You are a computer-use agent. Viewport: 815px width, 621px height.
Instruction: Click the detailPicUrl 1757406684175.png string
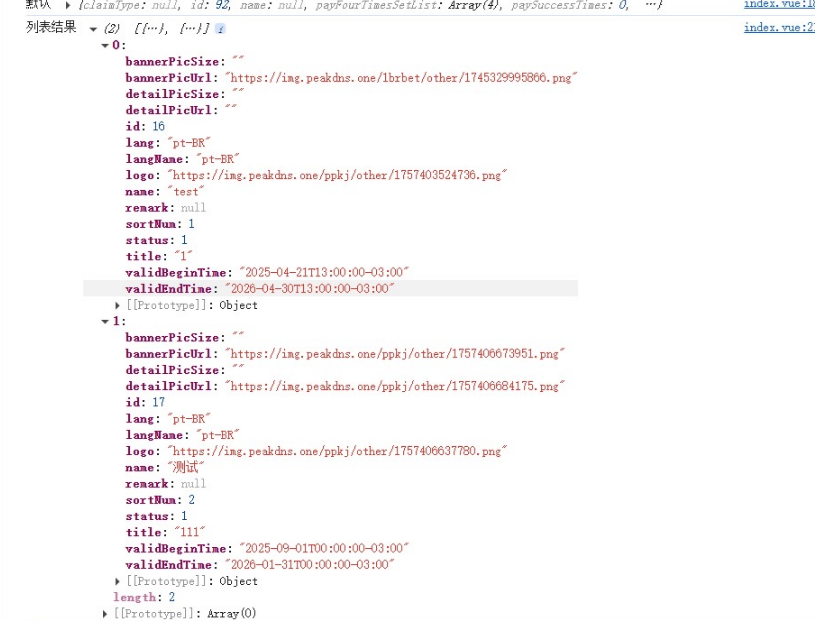point(395,386)
